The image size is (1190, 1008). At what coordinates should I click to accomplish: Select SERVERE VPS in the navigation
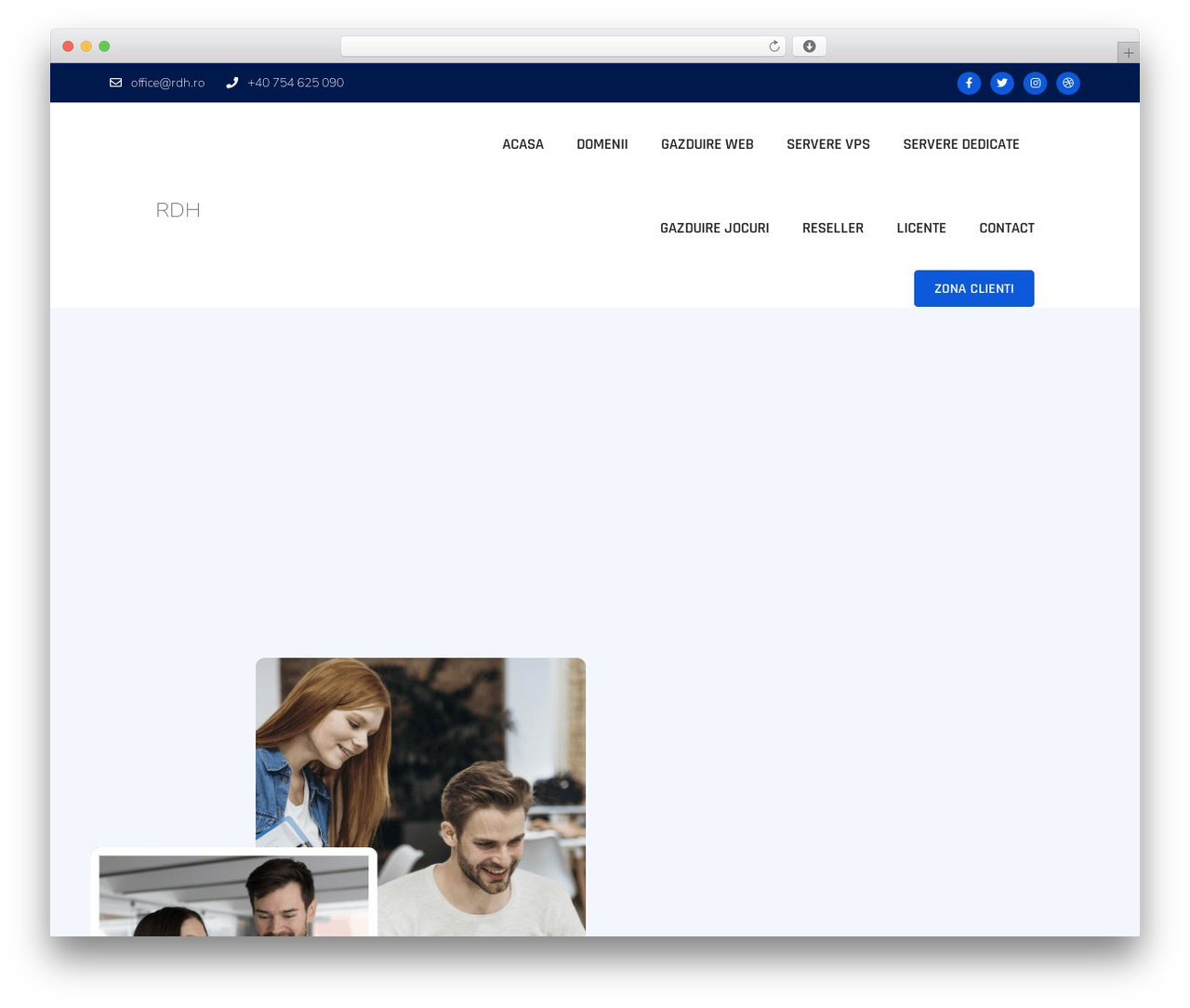click(828, 144)
